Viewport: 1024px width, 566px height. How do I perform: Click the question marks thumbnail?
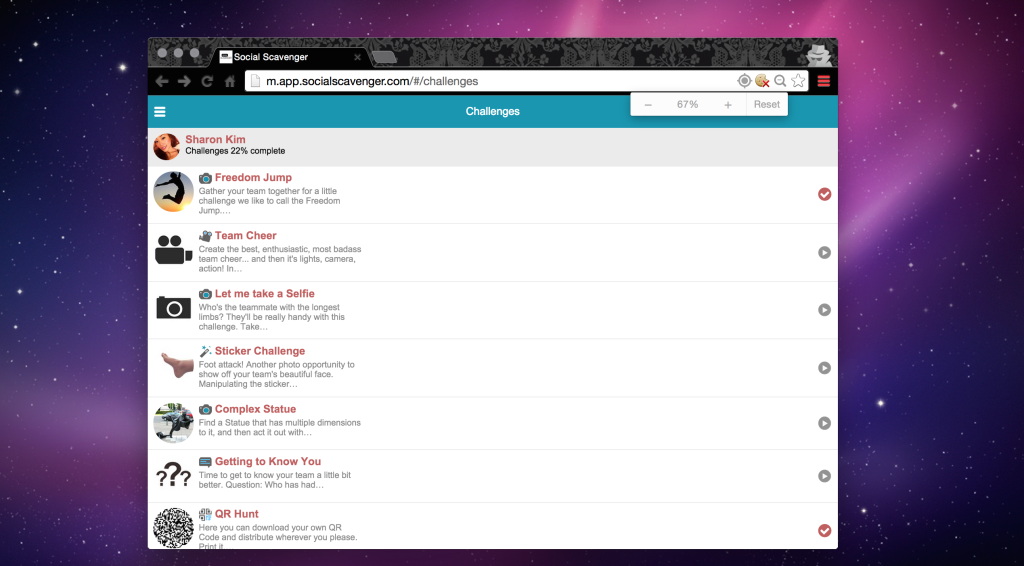[173, 475]
